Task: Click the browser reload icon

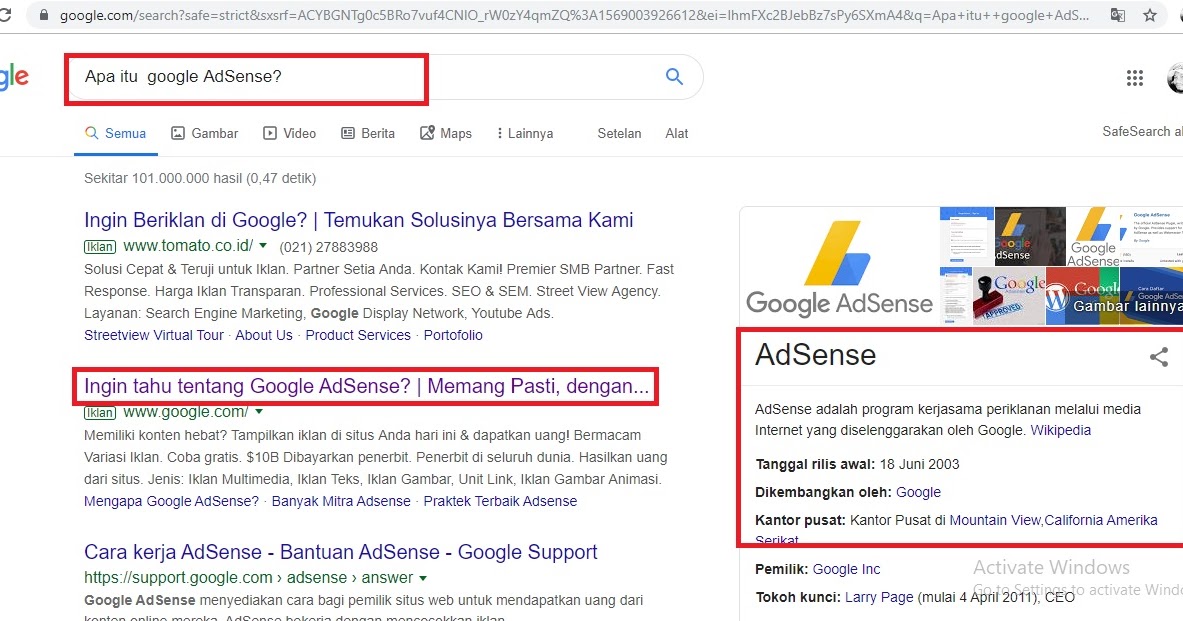Action: 5,15
